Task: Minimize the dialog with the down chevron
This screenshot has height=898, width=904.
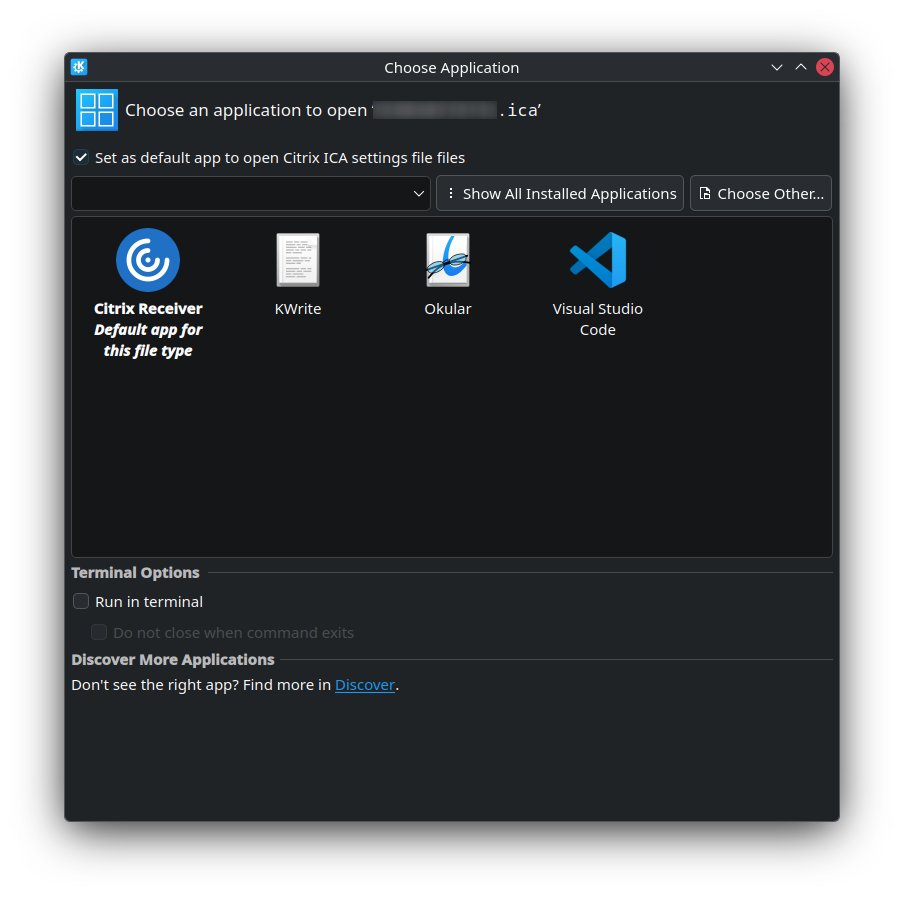Action: (x=777, y=67)
